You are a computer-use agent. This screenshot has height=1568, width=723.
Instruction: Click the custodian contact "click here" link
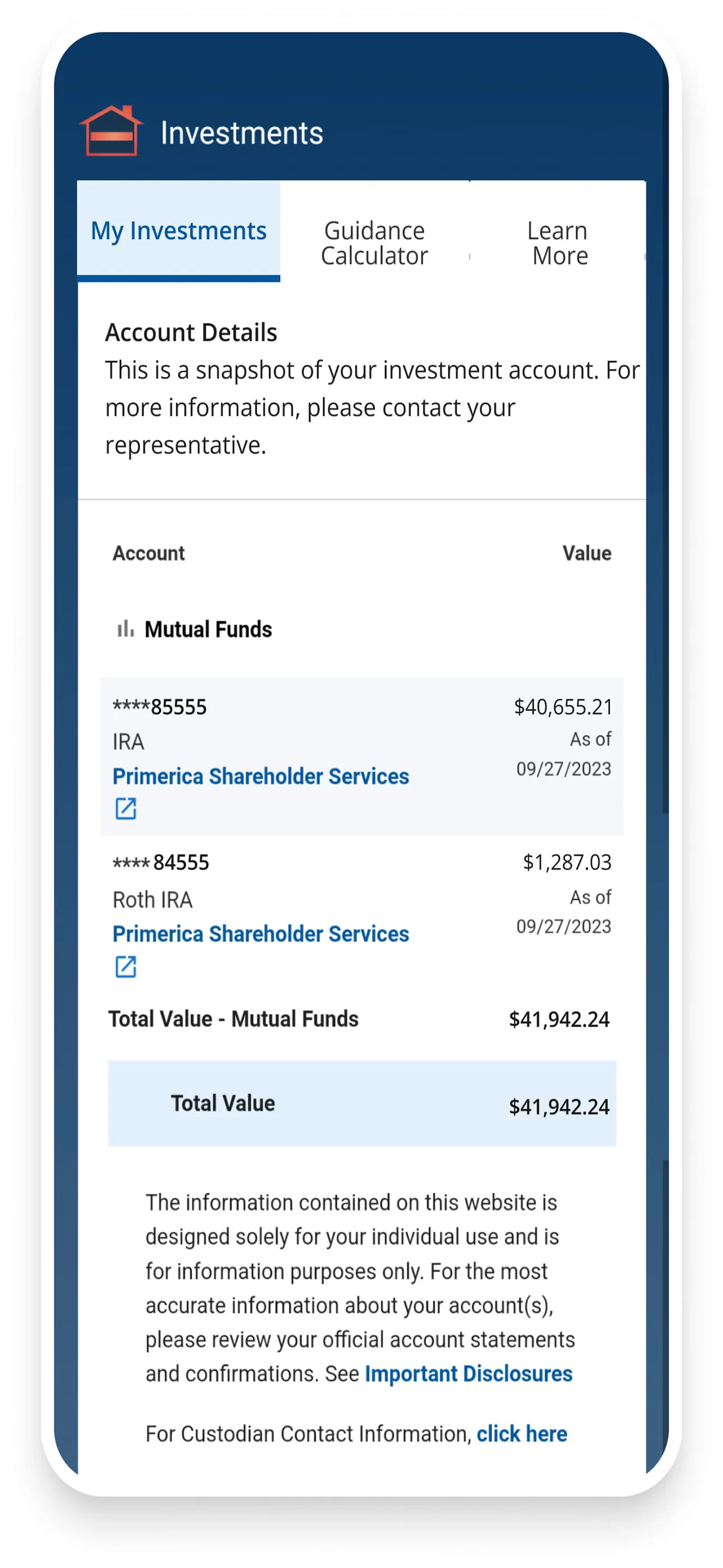522,1433
